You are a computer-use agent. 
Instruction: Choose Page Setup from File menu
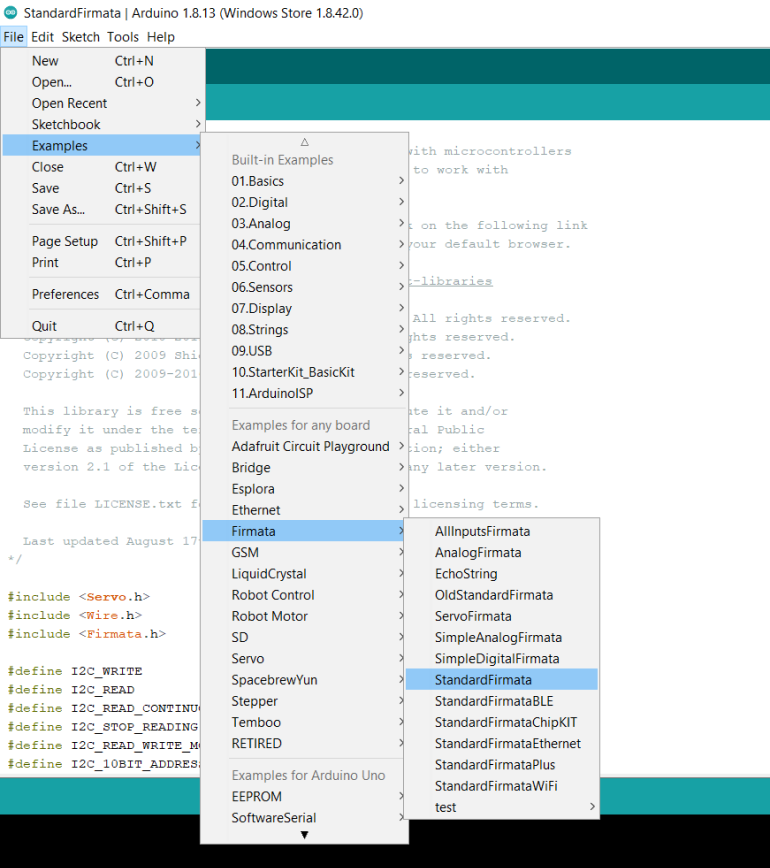pos(65,241)
